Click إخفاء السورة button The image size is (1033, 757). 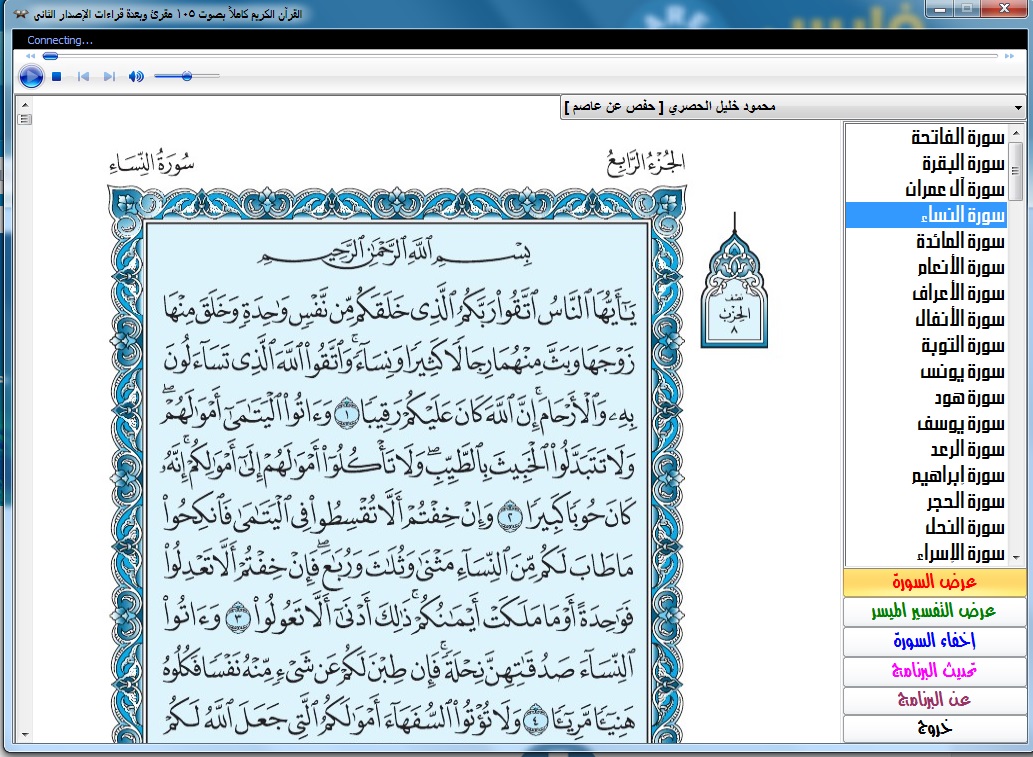[935, 641]
